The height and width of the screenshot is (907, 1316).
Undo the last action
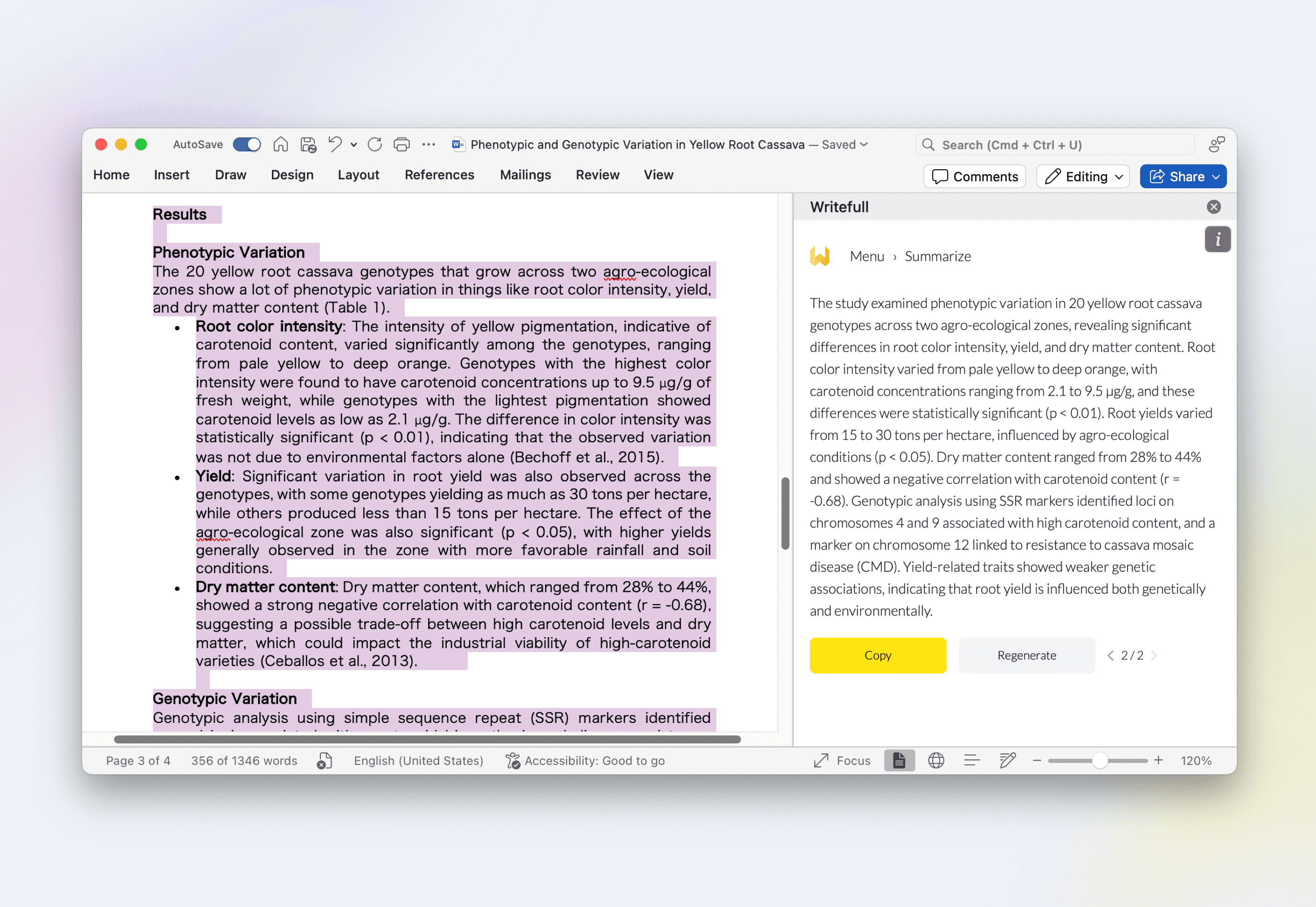(x=335, y=144)
